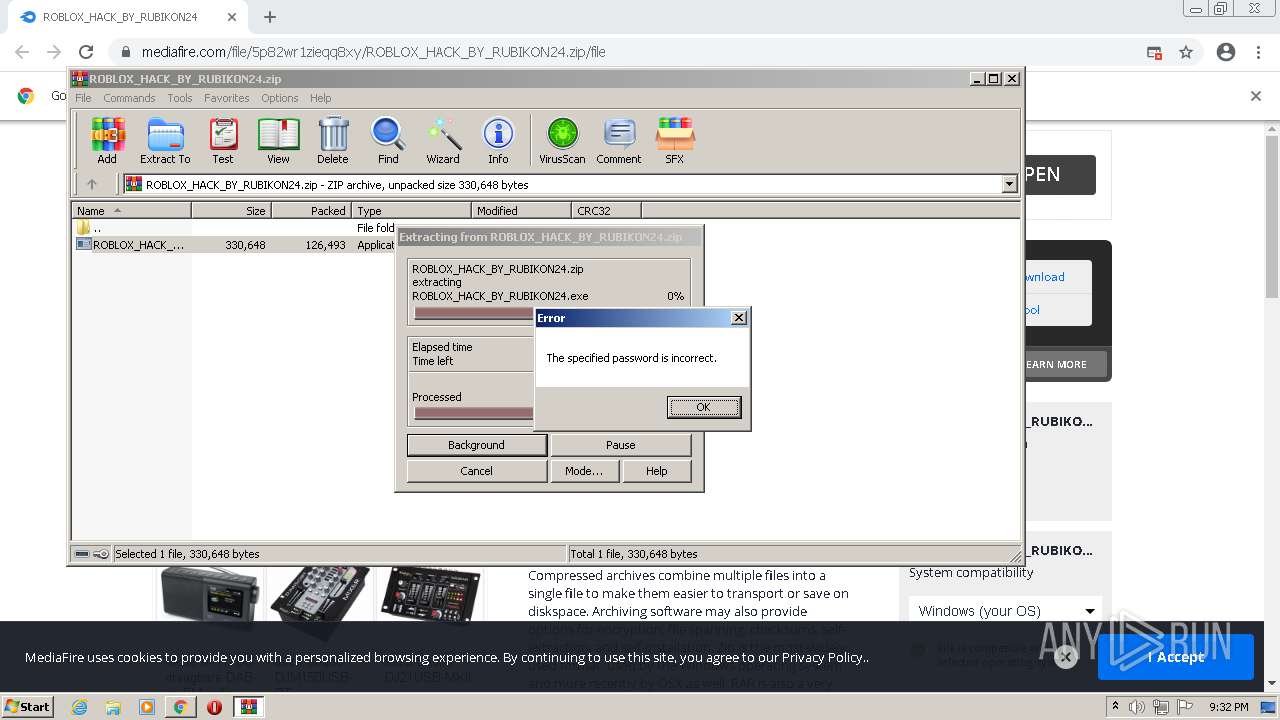Viewport: 1280px width, 720px height.
Task: Open the View file icon
Action: (x=278, y=141)
